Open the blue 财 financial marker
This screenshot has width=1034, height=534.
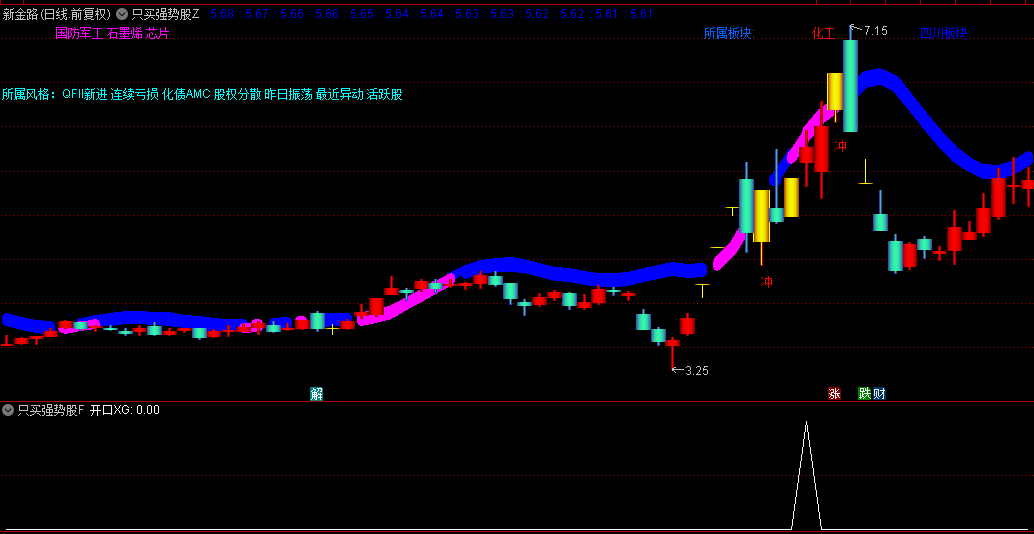coord(879,394)
